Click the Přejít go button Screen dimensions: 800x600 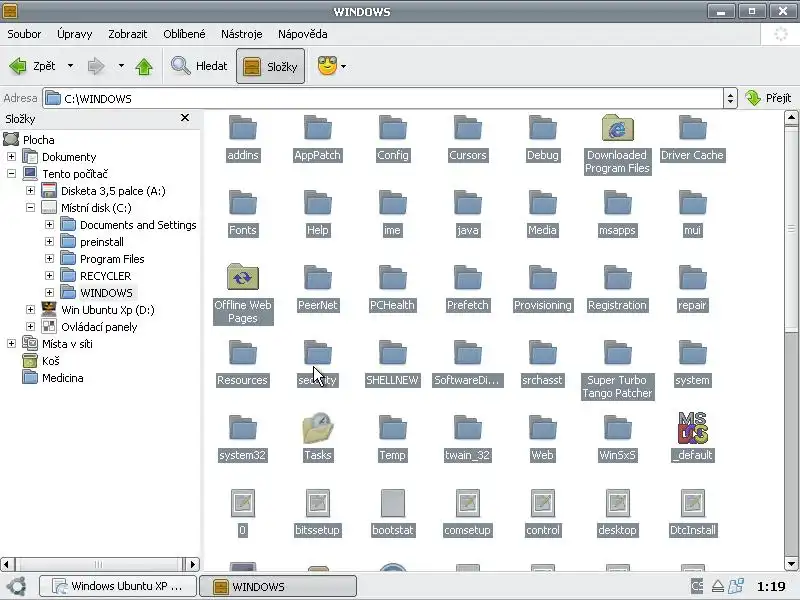click(x=768, y=98)
